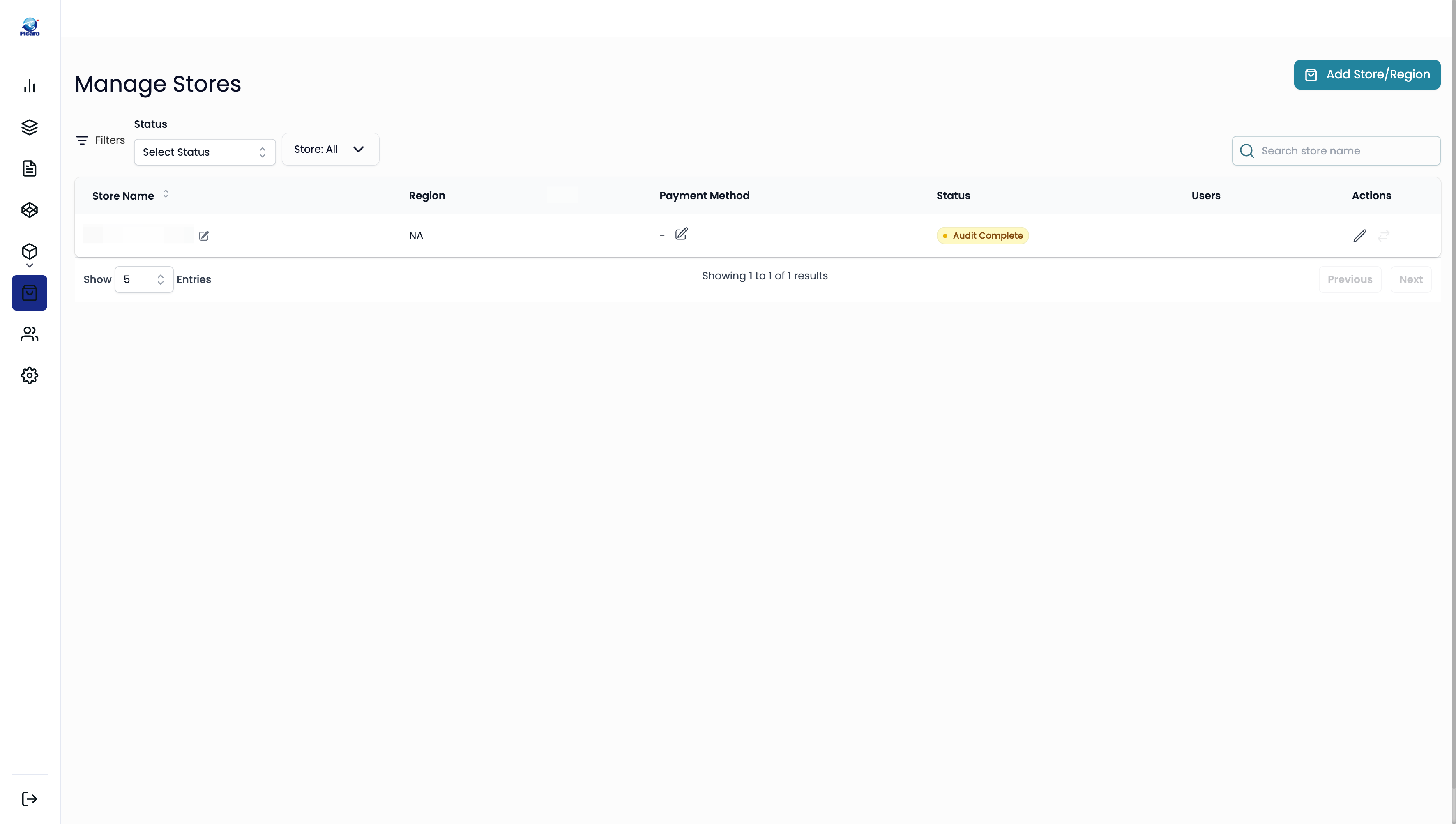Select the shopping bag stores sidebar icon
Image resolution: width=1456 pixels, height=824 pixels.
(x=30, y=292)
